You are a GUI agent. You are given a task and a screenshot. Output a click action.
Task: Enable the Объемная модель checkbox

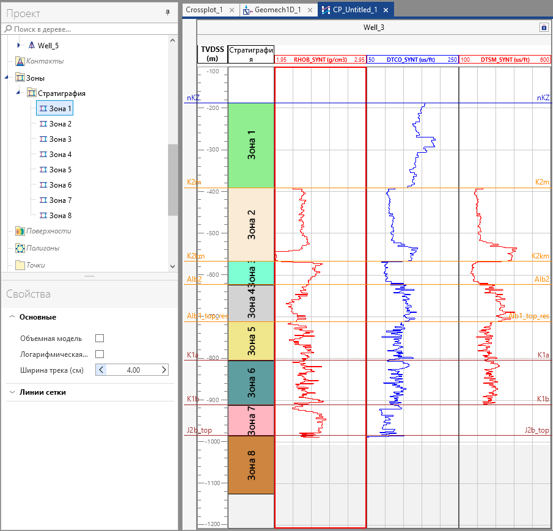pyautogui.click(x=99, y=338)
